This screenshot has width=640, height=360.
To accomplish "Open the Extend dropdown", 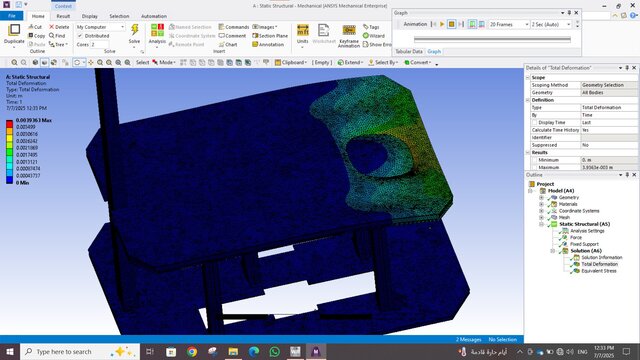I will pyautogui.click(x=350, y=62).
